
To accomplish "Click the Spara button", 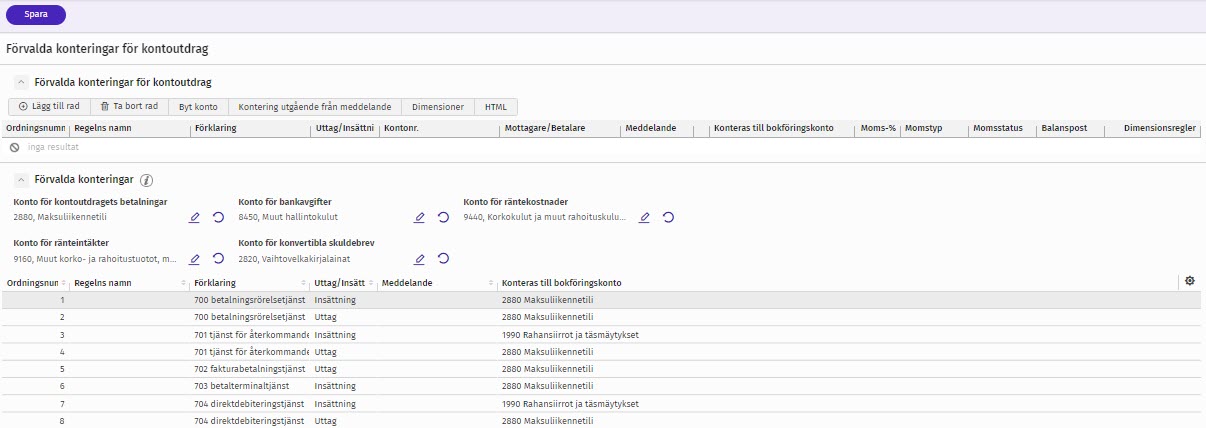I will (x=36, y=14).
